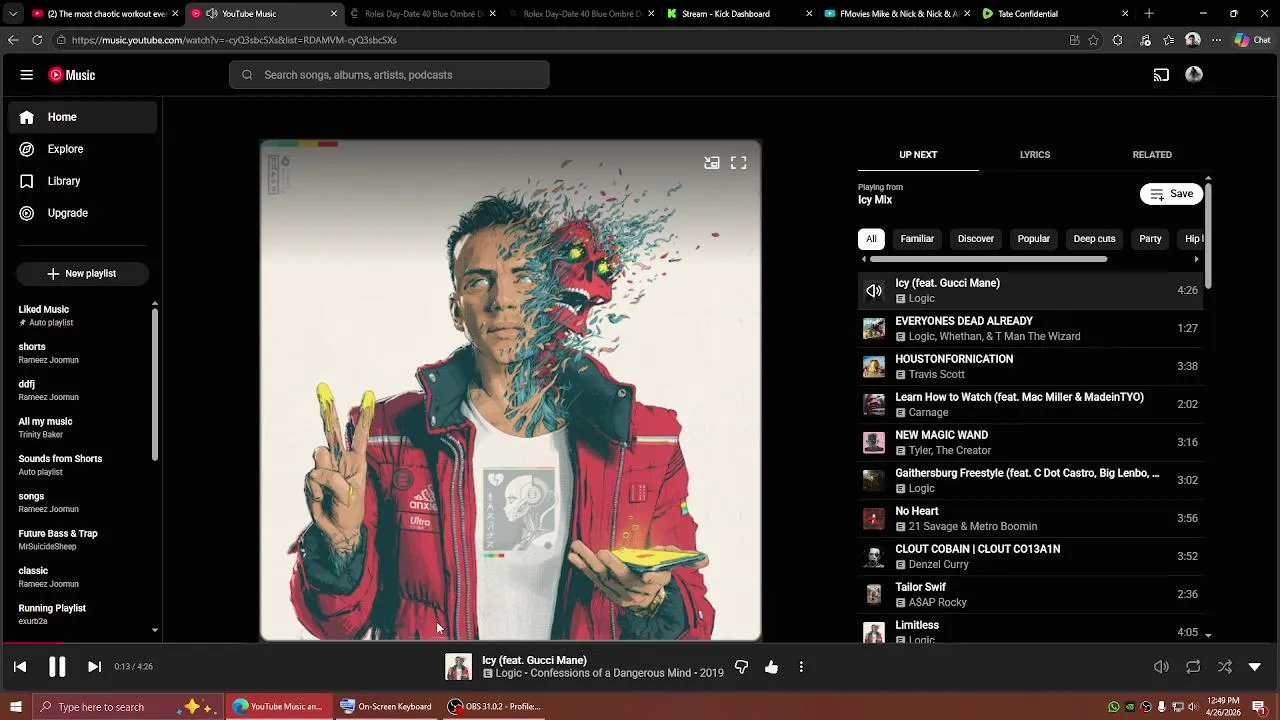Screen dimensions: 1280x720
Task: Switch to Tate Confidential tab
Action: [1055, 14]
